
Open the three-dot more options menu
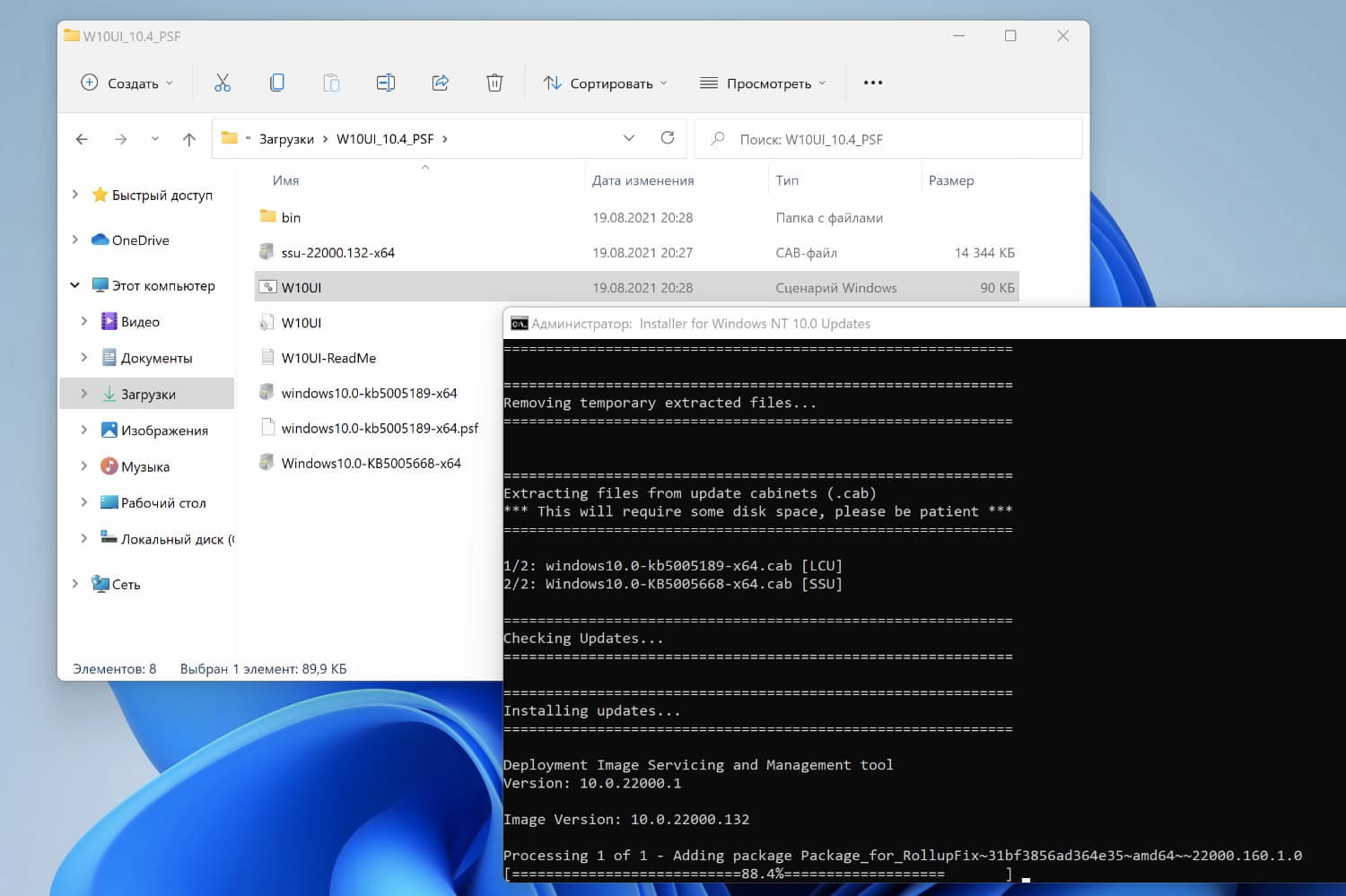pos(872,83)
